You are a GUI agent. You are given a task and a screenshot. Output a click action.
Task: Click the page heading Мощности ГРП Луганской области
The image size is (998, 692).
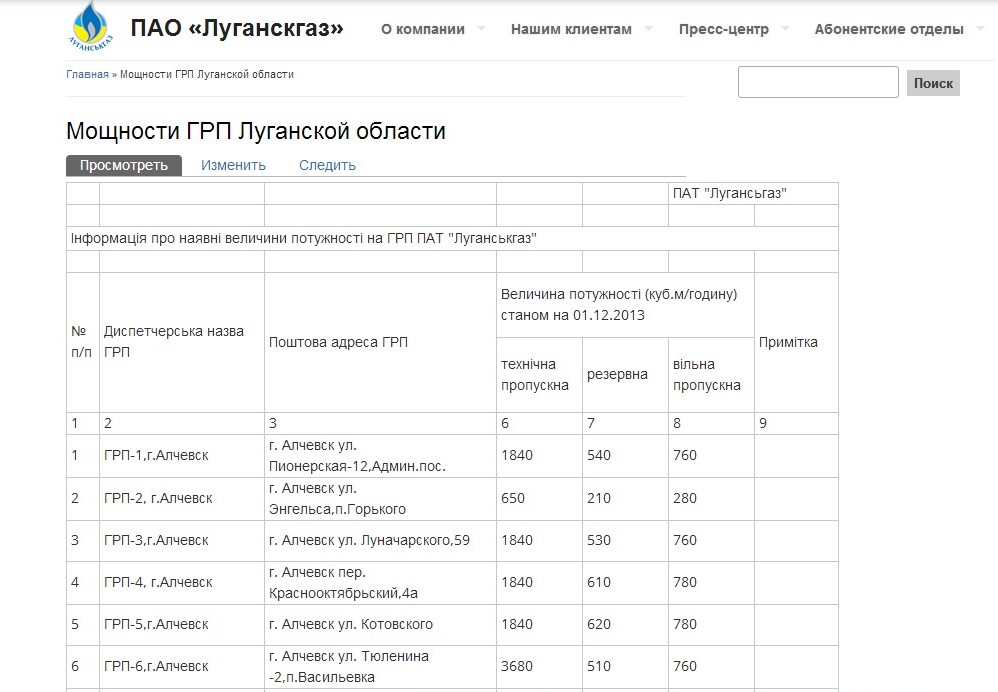(256, 131)
